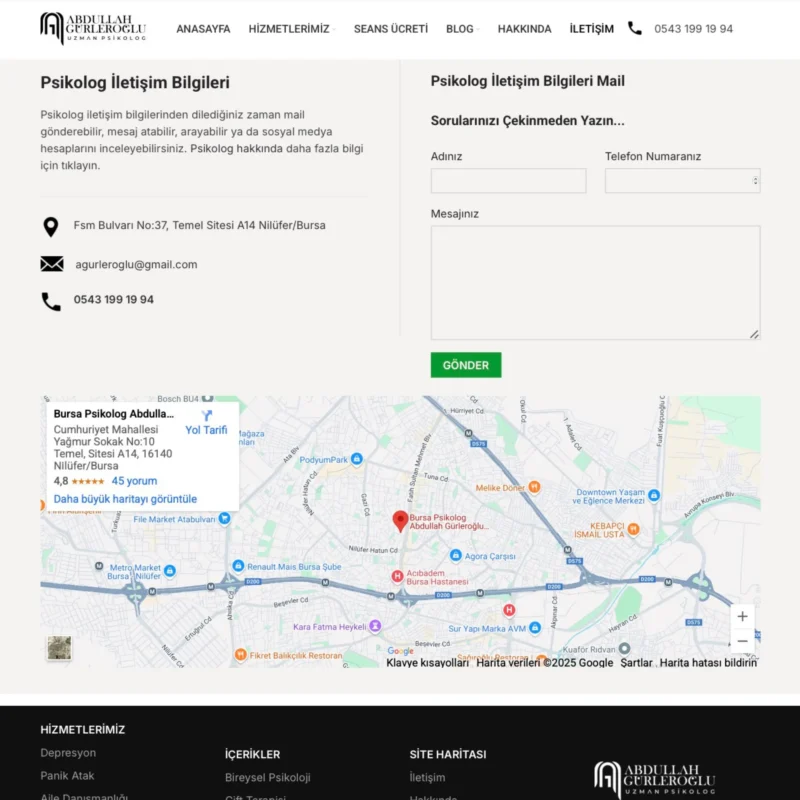Expand the BLOG dropdown menu
The image size is (800, 800).
(462, 29)
